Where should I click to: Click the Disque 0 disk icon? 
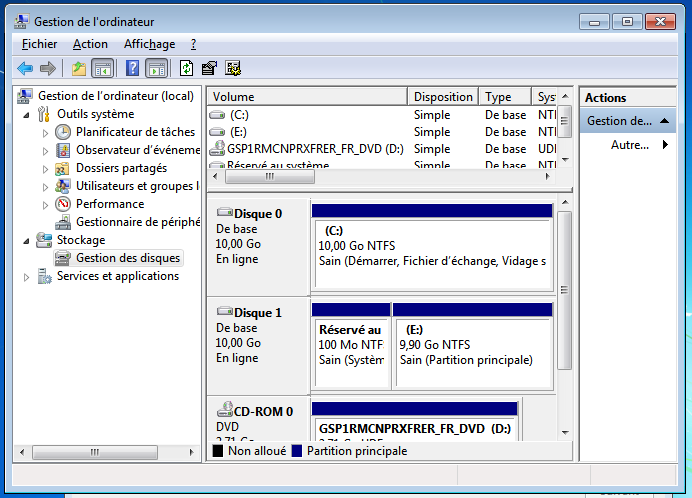click(225, 212)
